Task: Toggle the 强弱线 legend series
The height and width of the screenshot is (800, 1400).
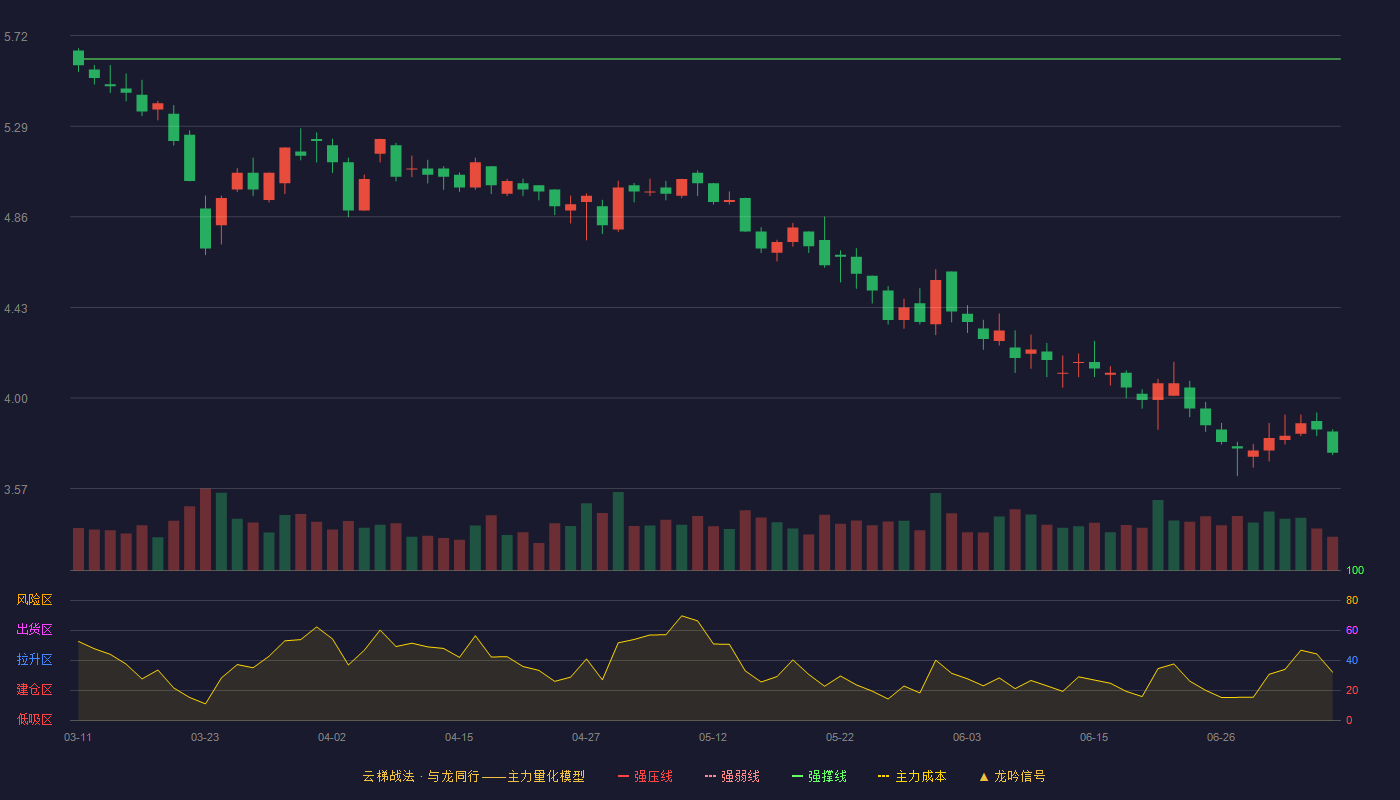Action: [732, 776]
